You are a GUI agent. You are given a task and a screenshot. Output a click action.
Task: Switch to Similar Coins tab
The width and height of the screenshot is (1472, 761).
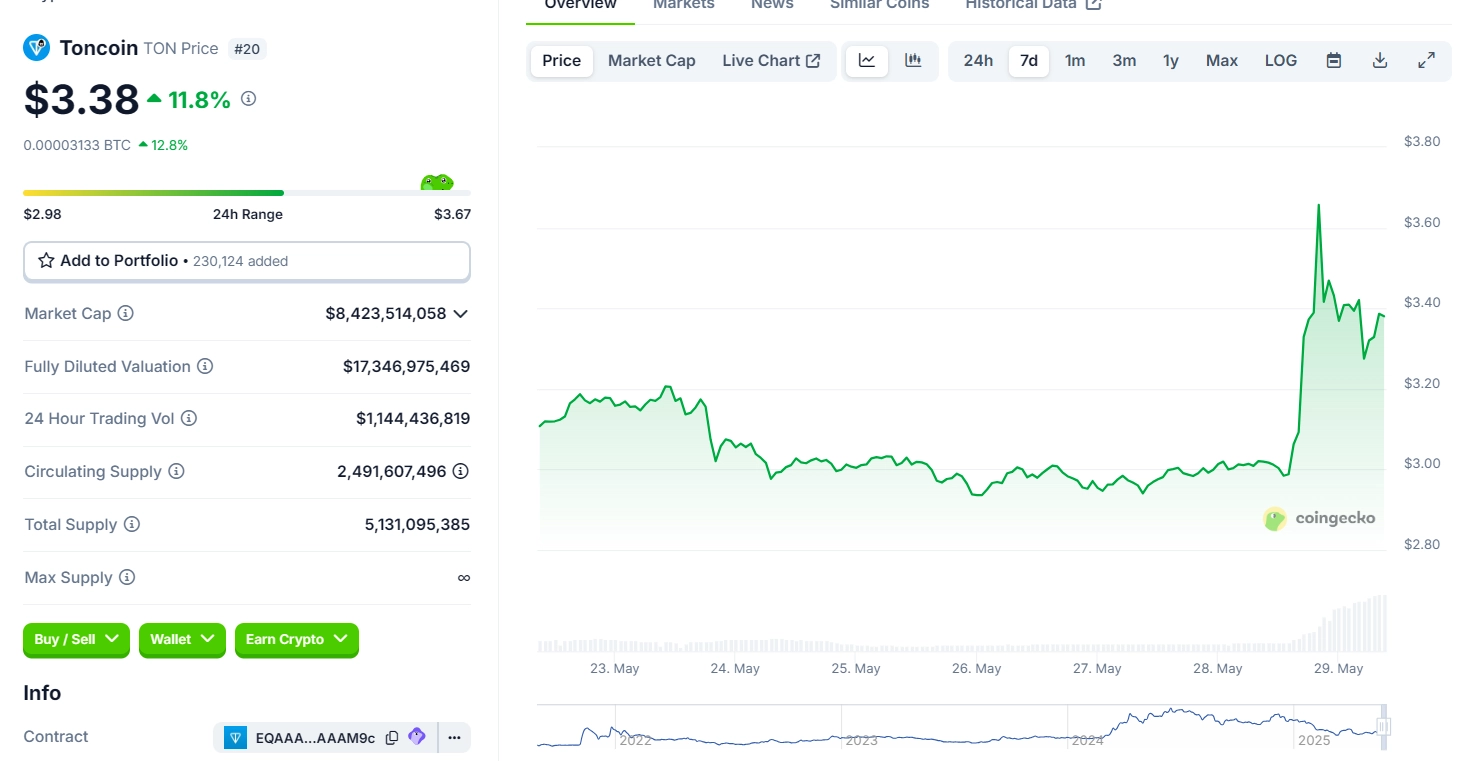click(880, 5)
